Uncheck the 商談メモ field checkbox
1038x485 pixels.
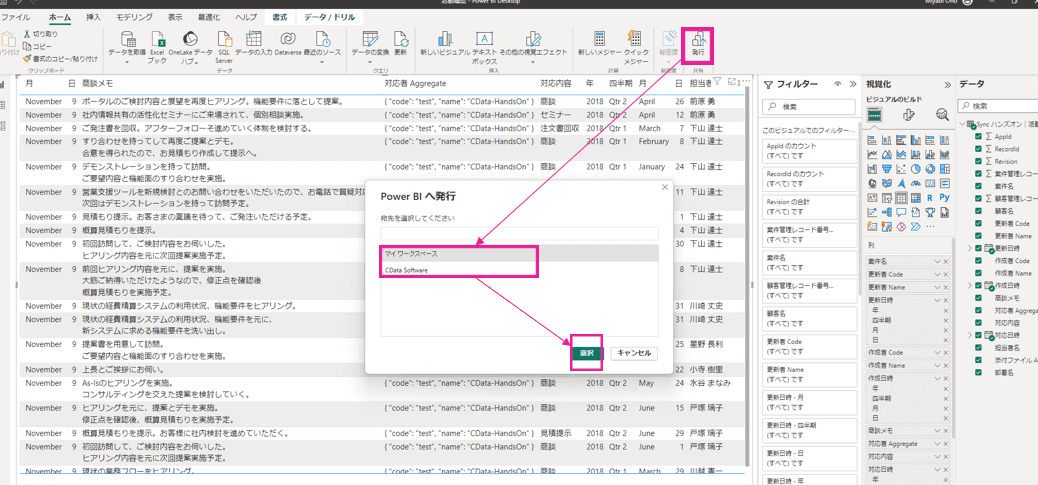(x=978, y=298)
